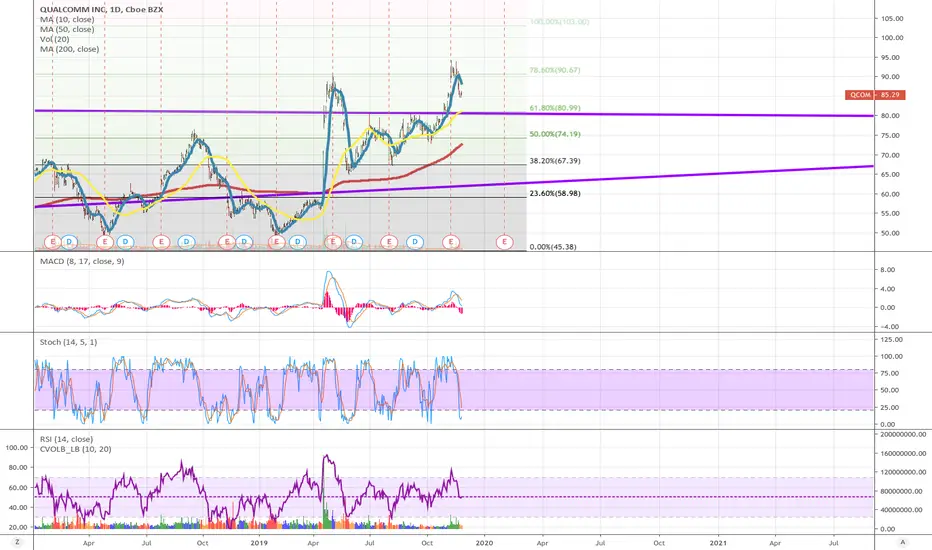Click the 95.00 price axis label
932x550 pixels.
click(890, 58)
